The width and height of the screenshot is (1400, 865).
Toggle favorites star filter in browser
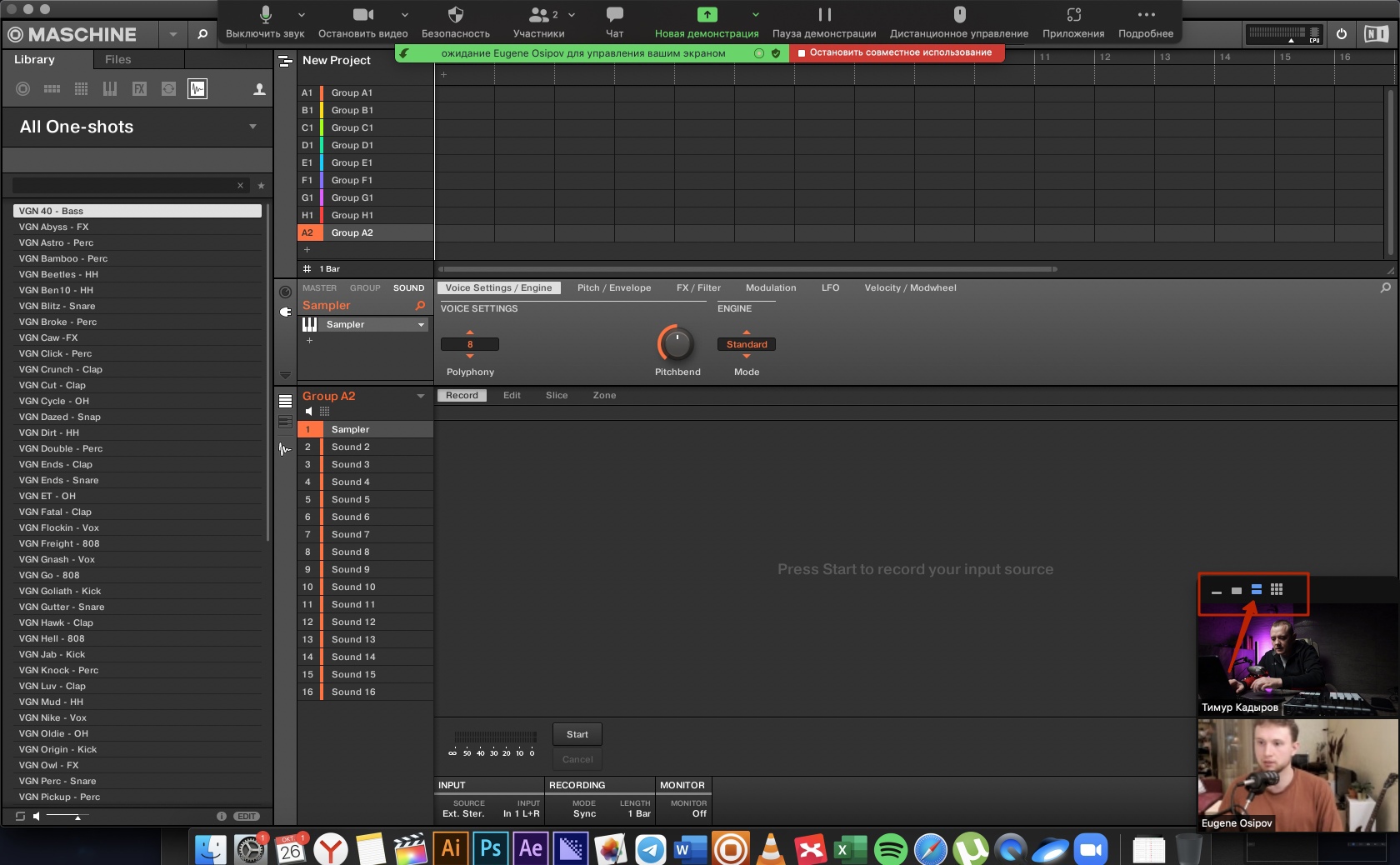tap(261, 186)
